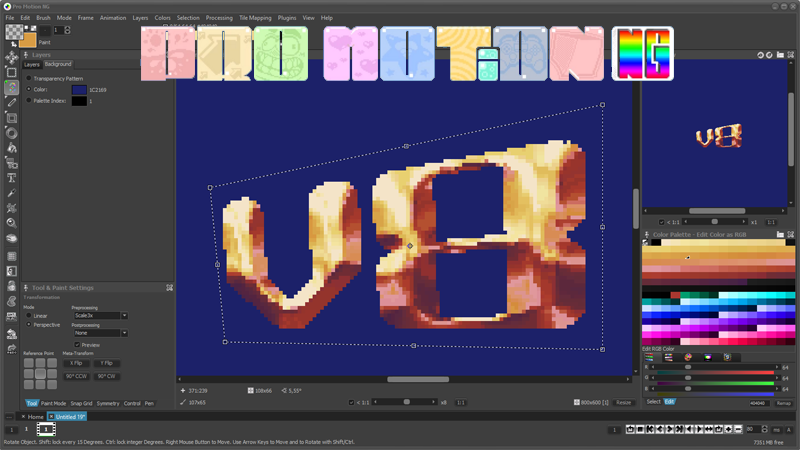Click the Remap button
Image resolution: width=800 pixels, height=450 pixels.
click(x=783, y=402)
